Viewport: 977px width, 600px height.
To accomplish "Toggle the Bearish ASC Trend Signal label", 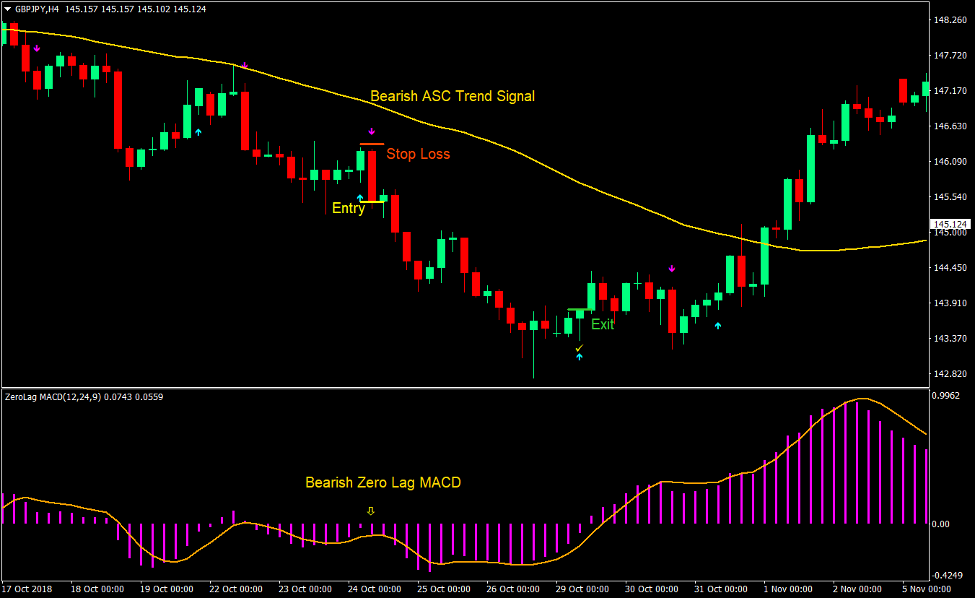I will click(x=452, y=96).
